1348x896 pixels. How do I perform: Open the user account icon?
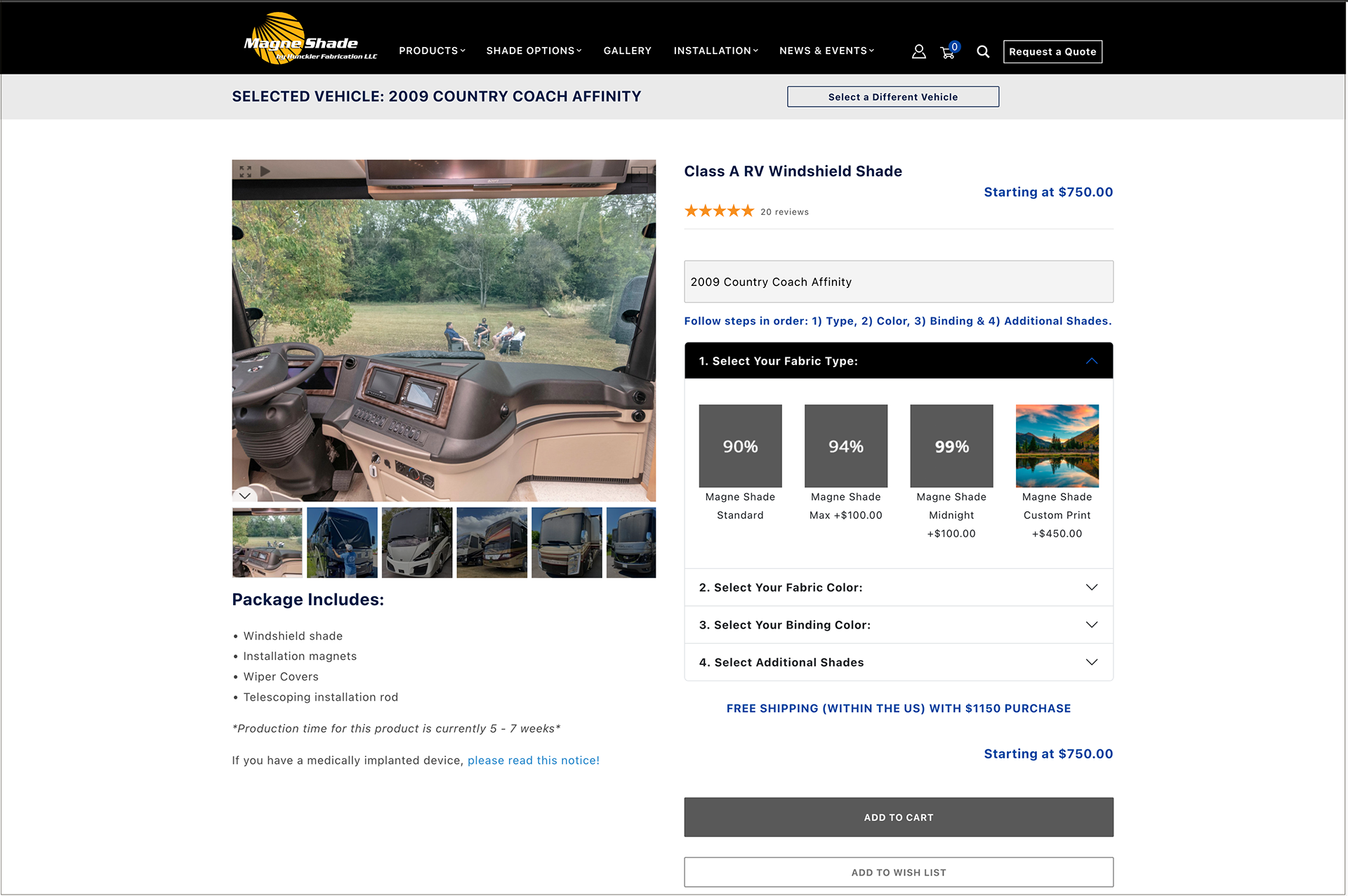(x=918, y=51)
